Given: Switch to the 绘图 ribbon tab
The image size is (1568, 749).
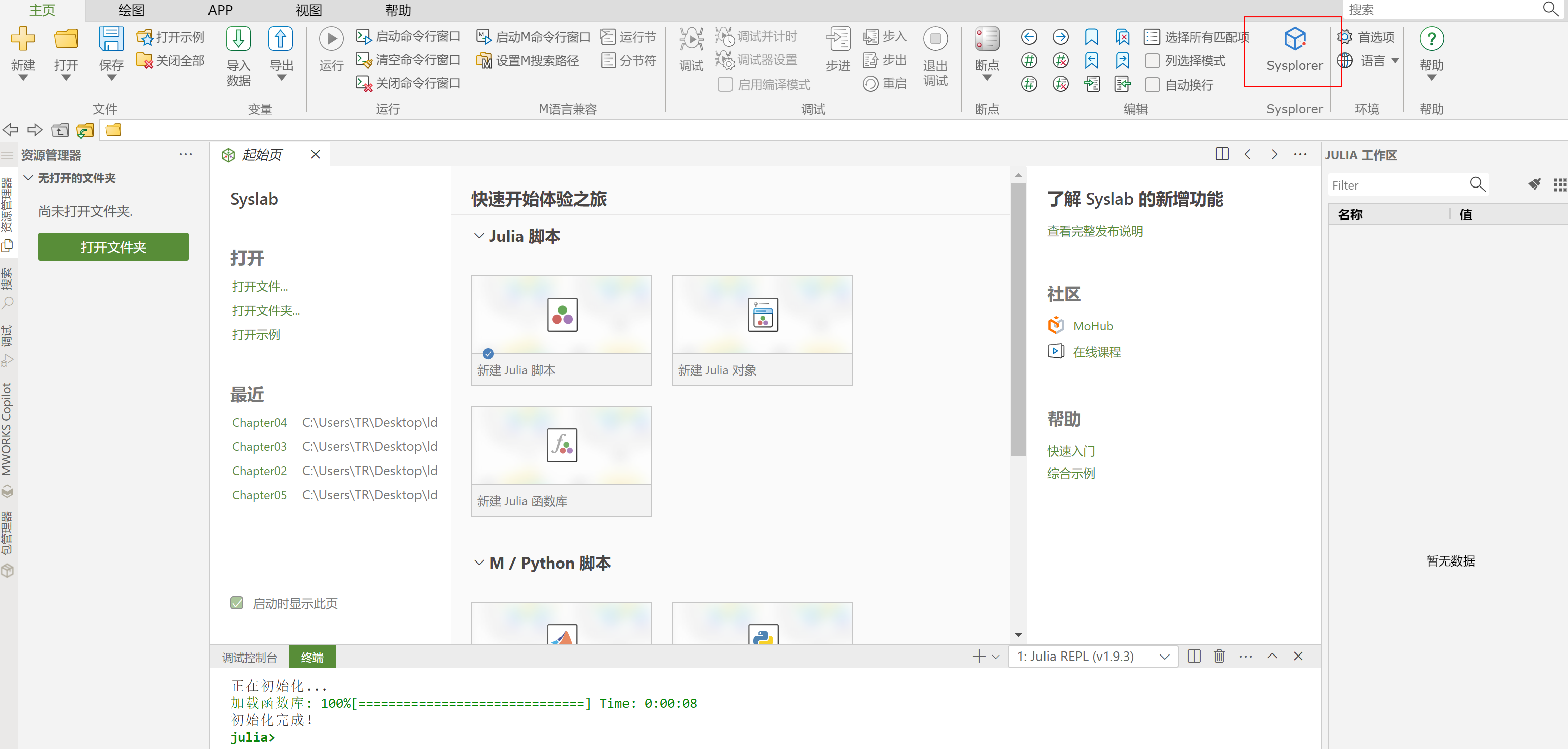Looking at the screenshot, I should point(131,10).
